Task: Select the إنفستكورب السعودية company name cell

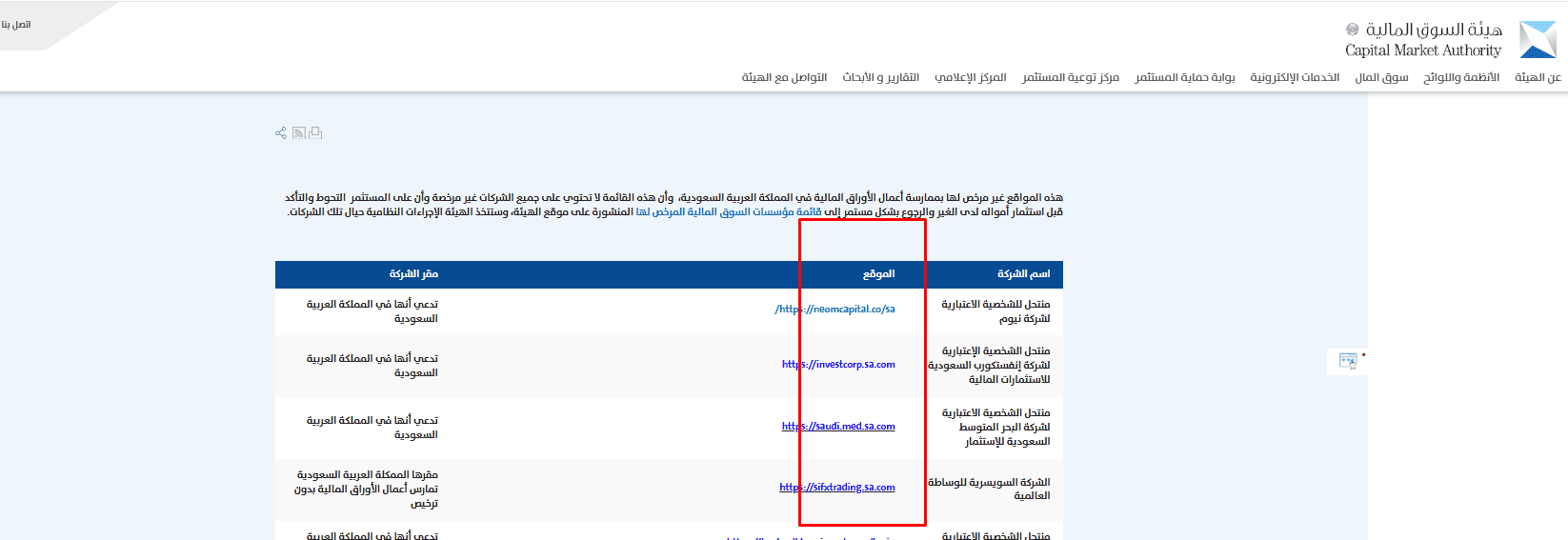Action: 989,365
